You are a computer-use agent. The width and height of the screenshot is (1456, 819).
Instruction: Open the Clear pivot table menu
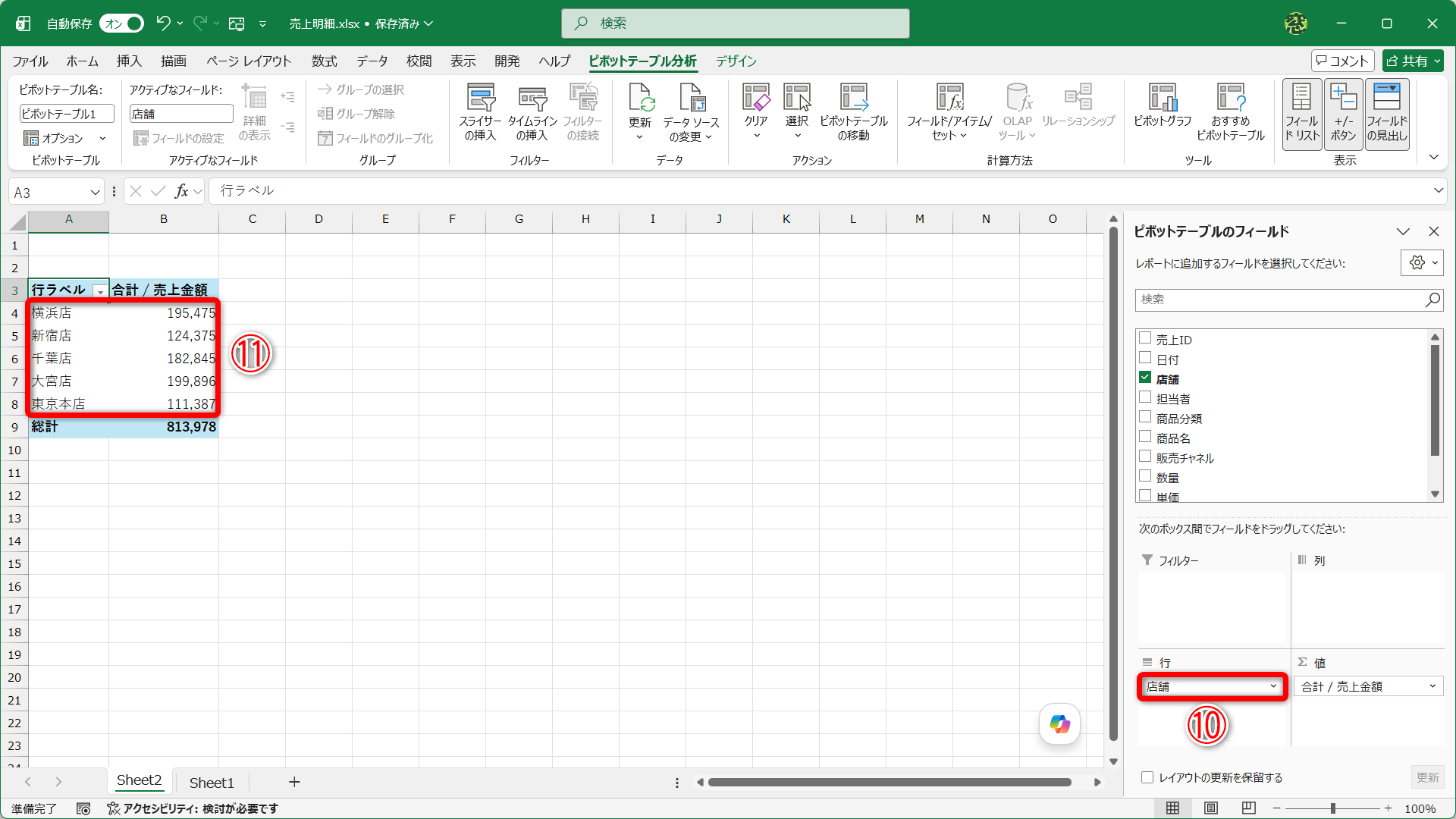tap(756, 113)
